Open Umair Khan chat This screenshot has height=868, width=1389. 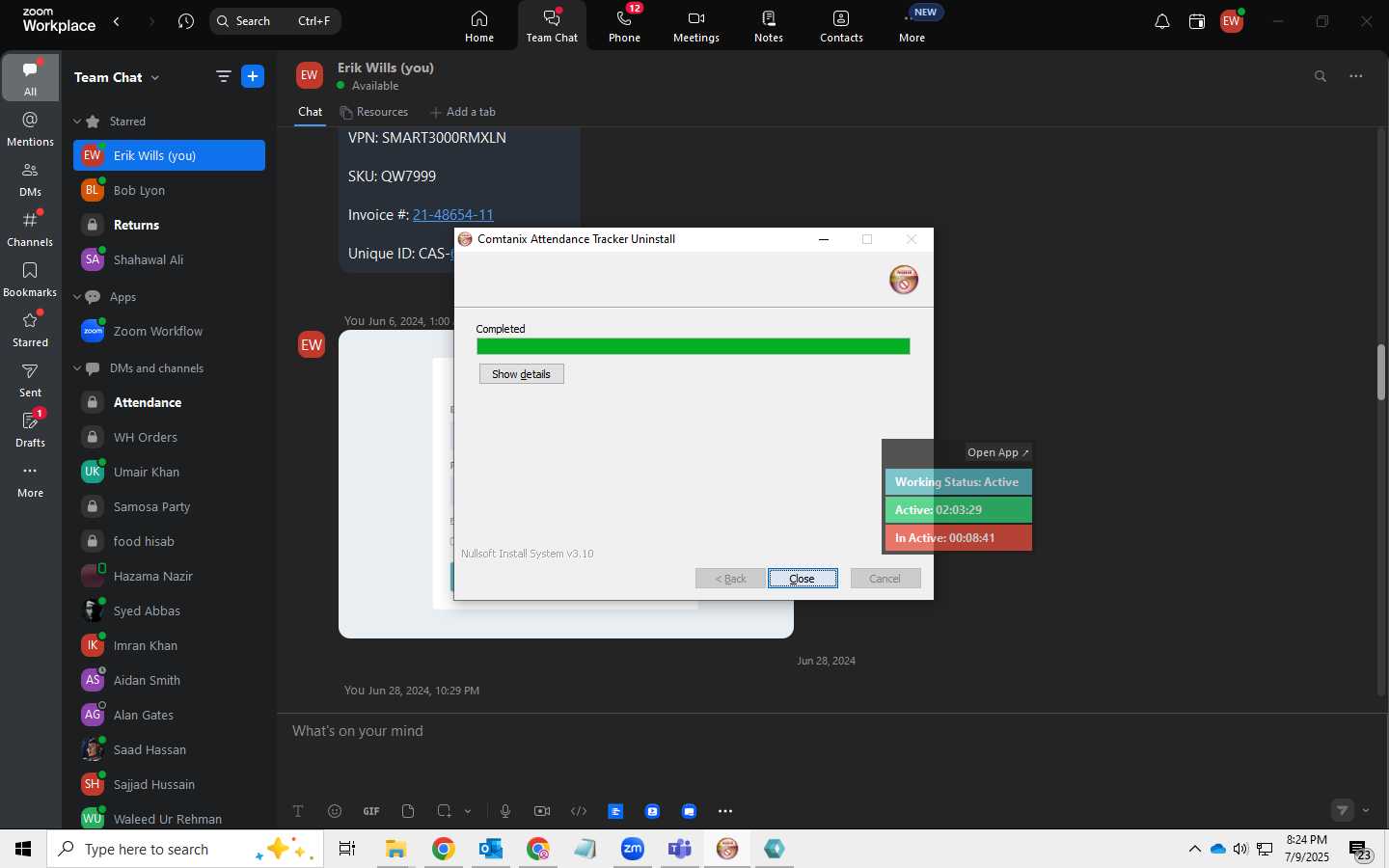point(169,472)
